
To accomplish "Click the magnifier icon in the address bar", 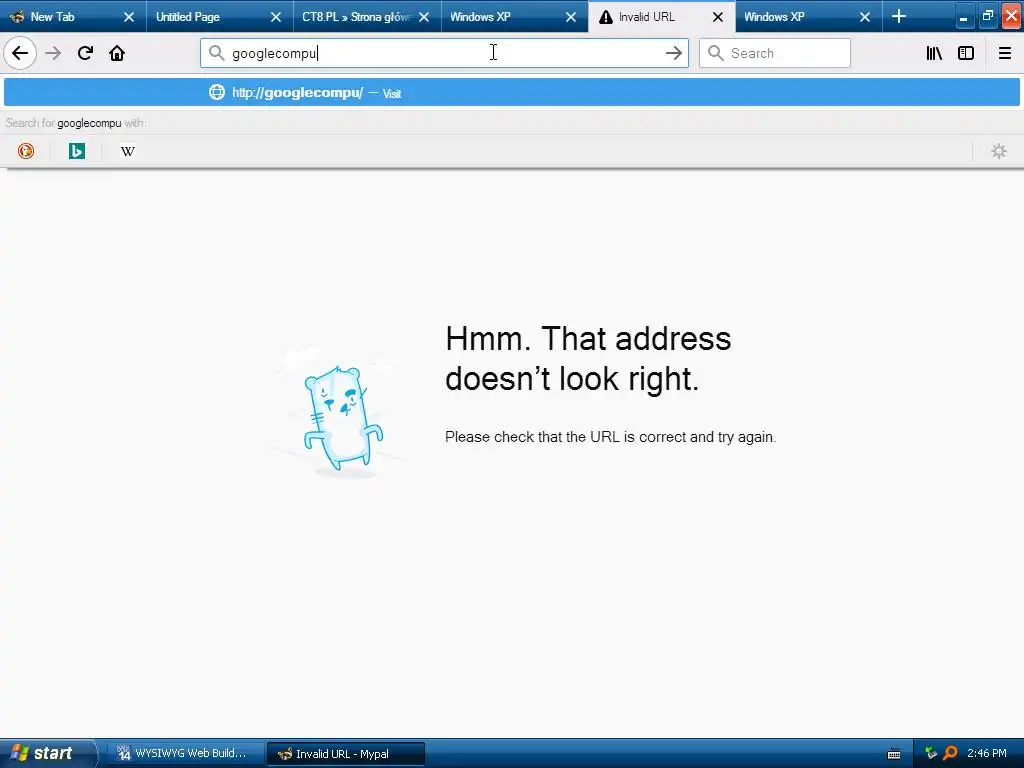I will pyautogui.click(x=216, y=53).
